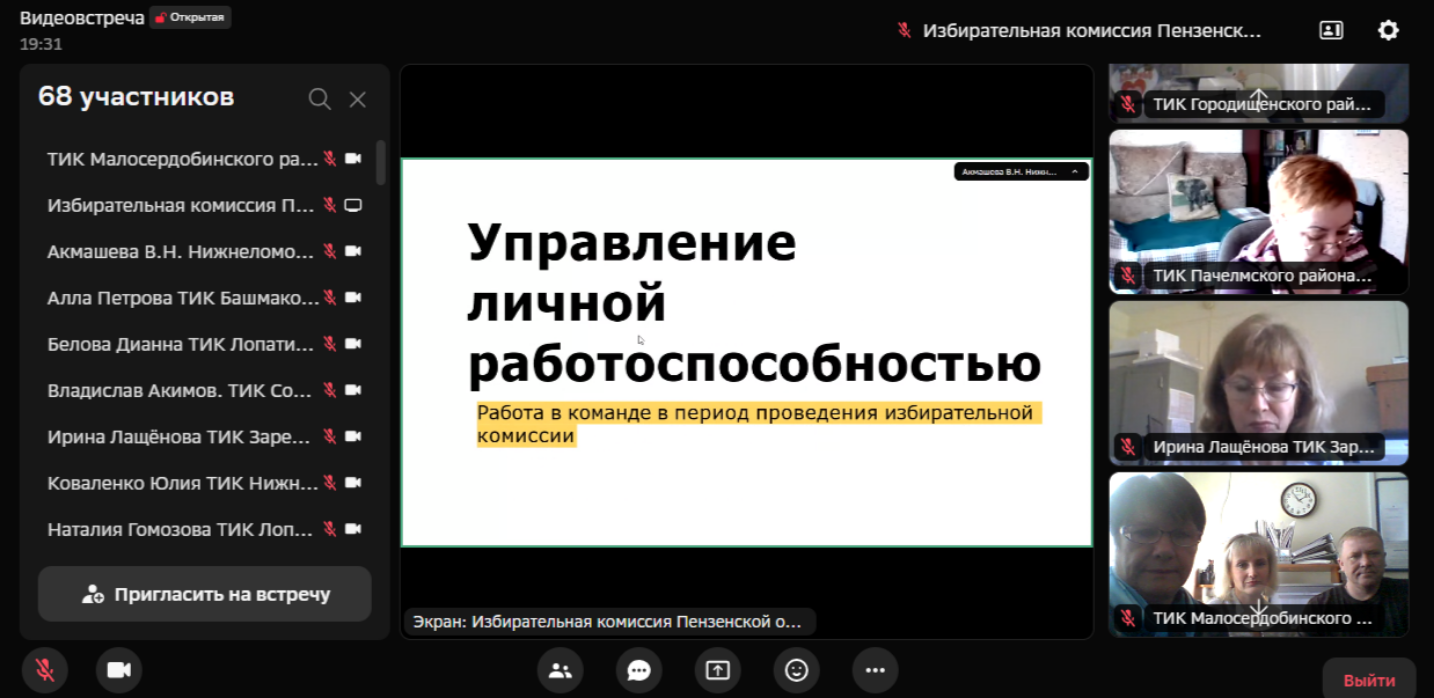The image size is (1434, 698).
Task: Click the Ирина Лащёнова video tile
Action: [x=1258, y=383]
